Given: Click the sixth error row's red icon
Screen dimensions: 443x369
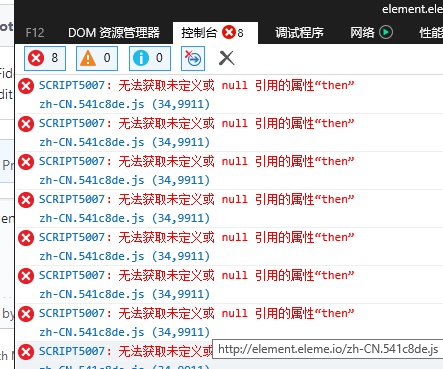Looking at the screenshot, I should 26,276.
